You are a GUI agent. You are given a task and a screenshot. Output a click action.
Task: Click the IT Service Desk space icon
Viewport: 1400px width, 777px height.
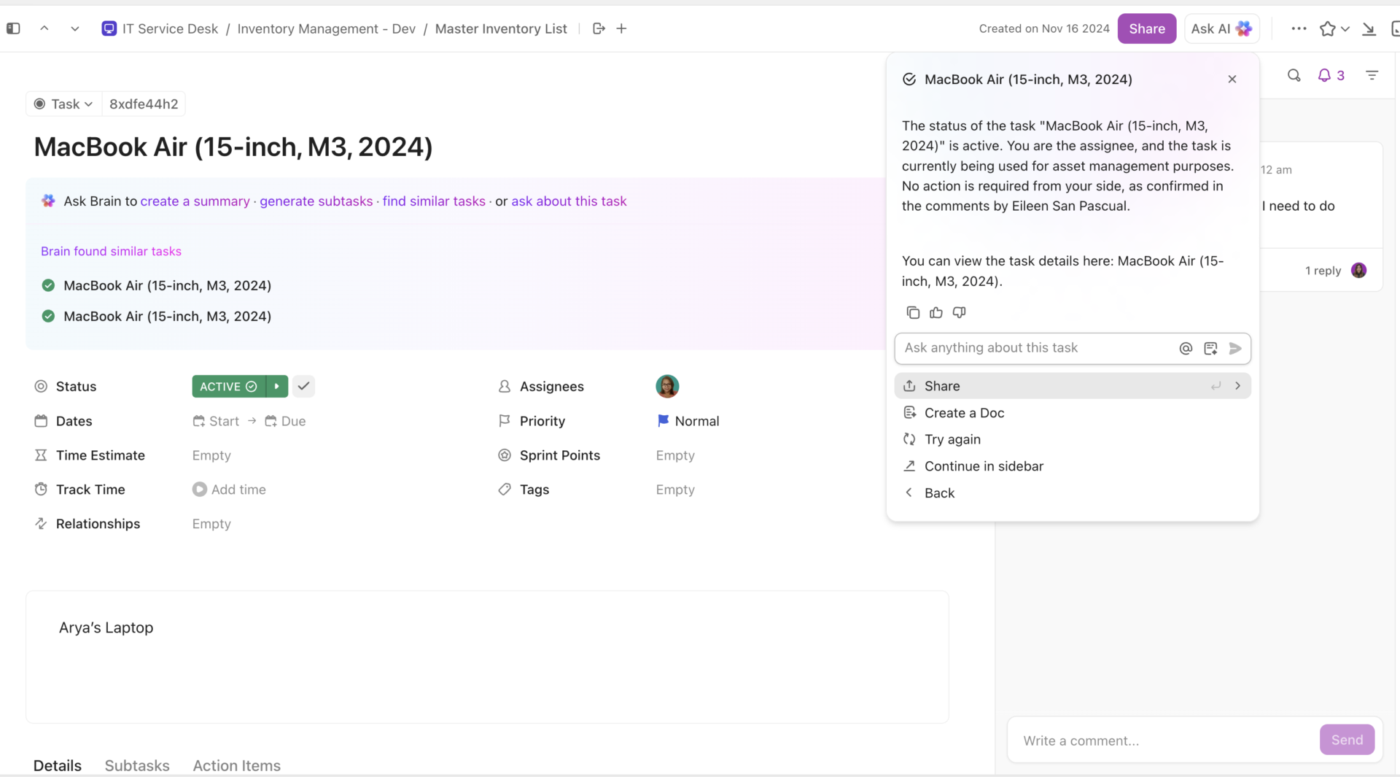[109, 29]
